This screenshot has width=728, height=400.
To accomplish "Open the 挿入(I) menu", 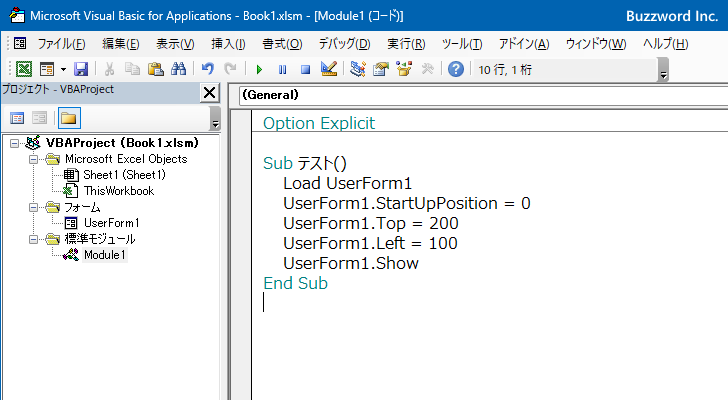I will tap(228, 44).
